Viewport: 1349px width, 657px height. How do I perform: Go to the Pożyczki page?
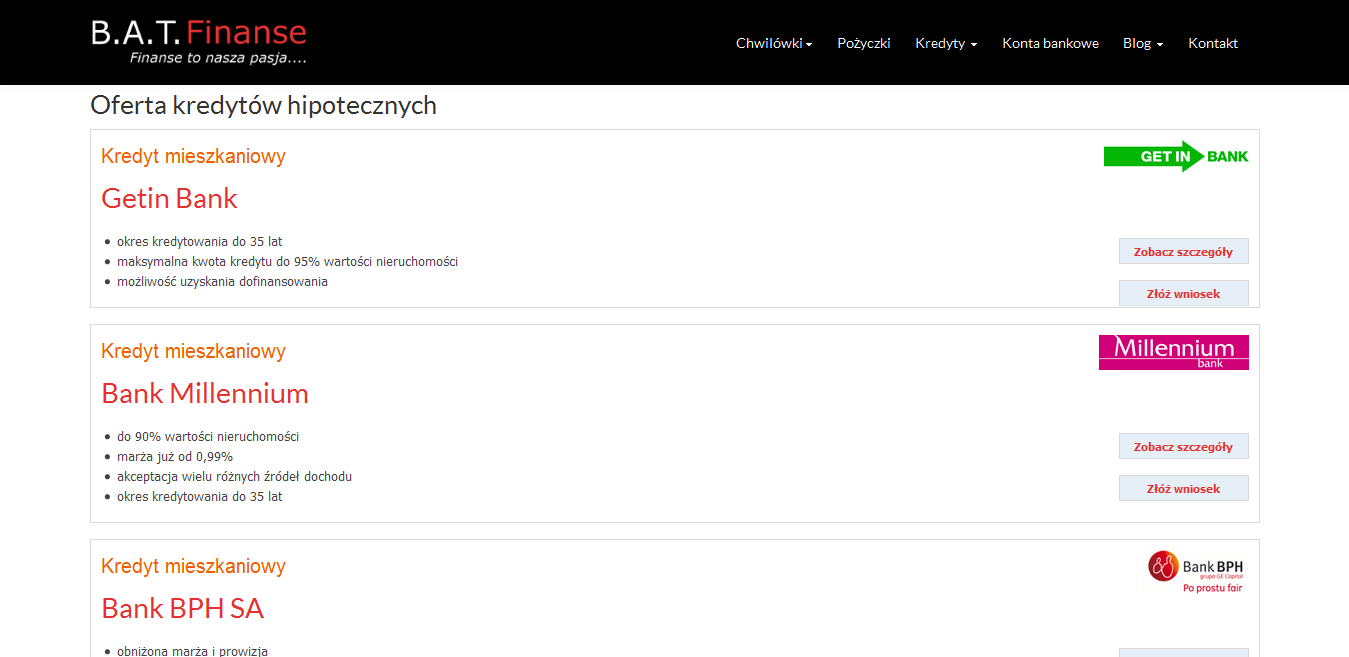(x=863, y=43)
